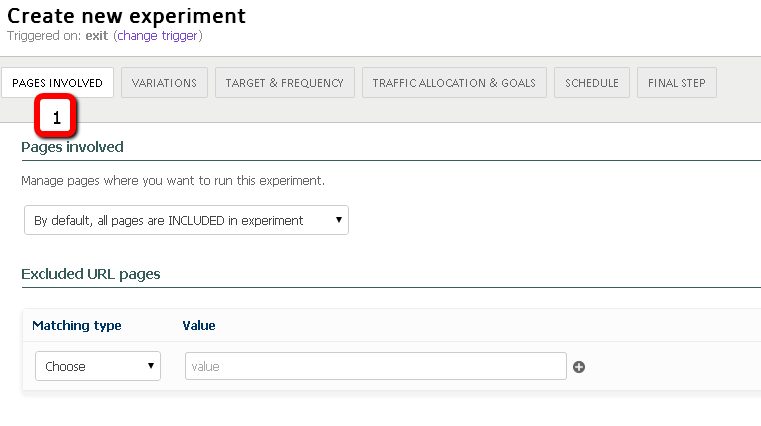Open the all pages INCLUDED dropdown

point(186,220)
